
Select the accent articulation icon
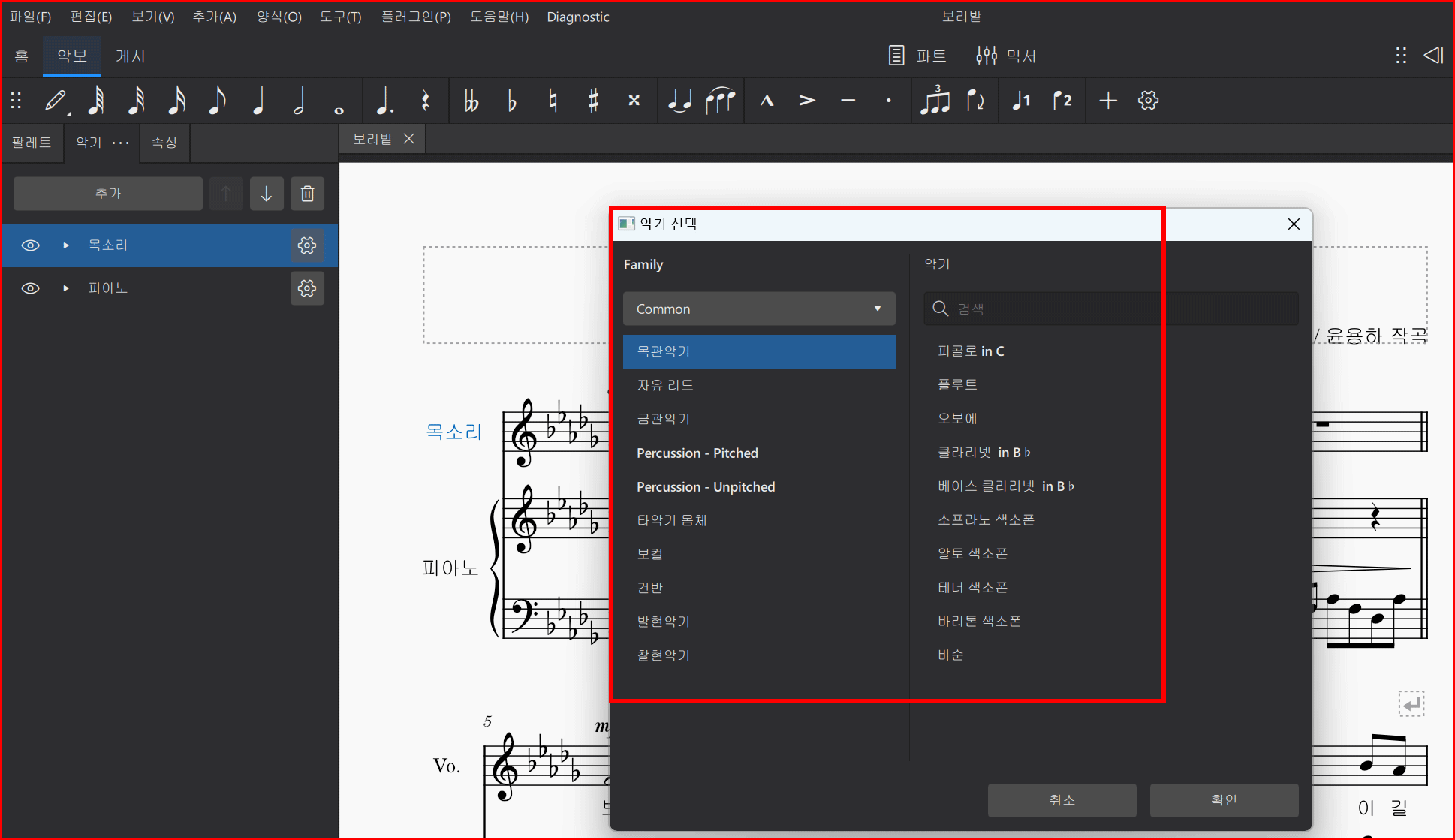[x=807, y=101]
